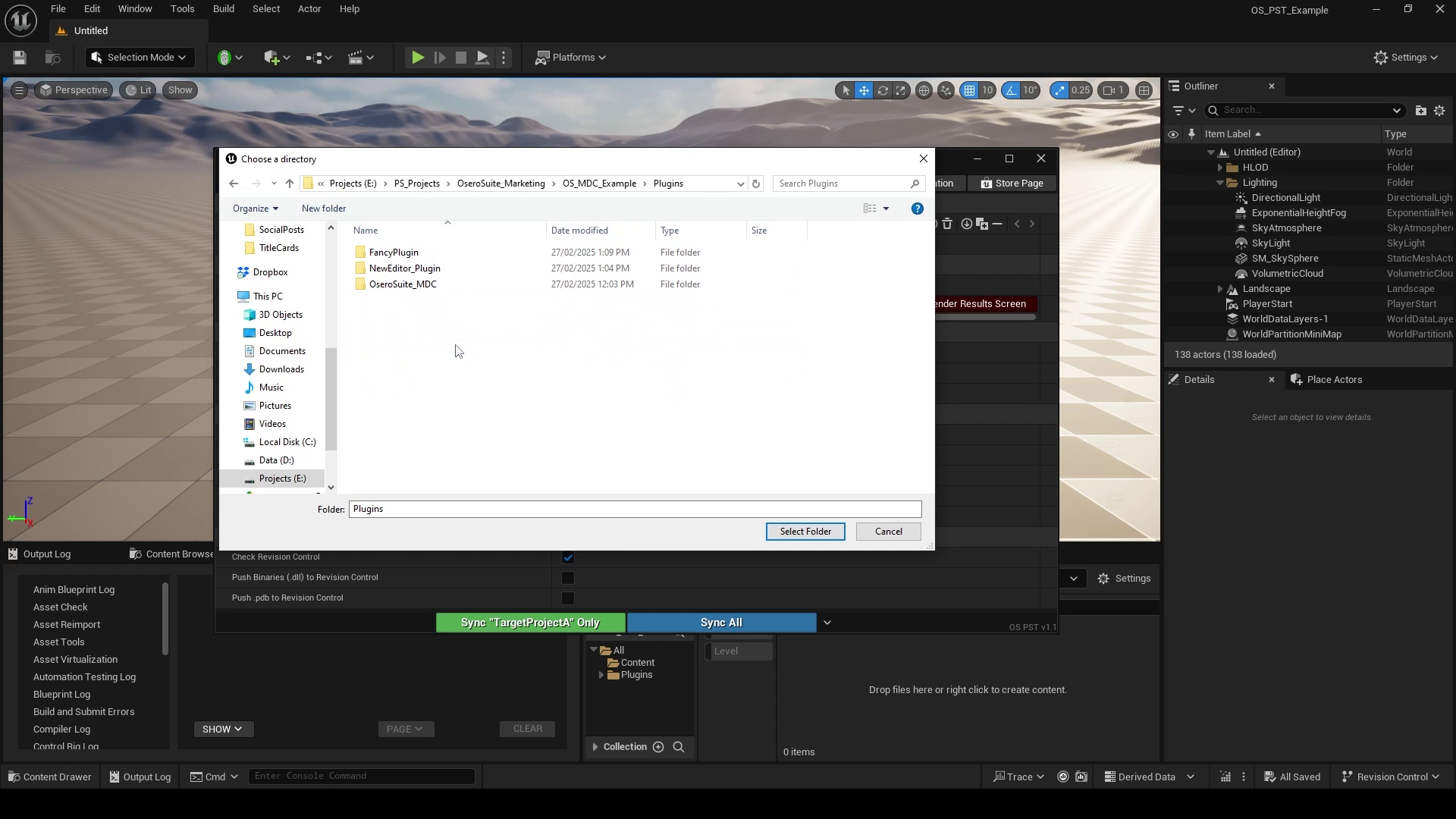1456x819 pixels.
Task: Open the toolbar Settings dropdown
Action: tap(1406, 58)
